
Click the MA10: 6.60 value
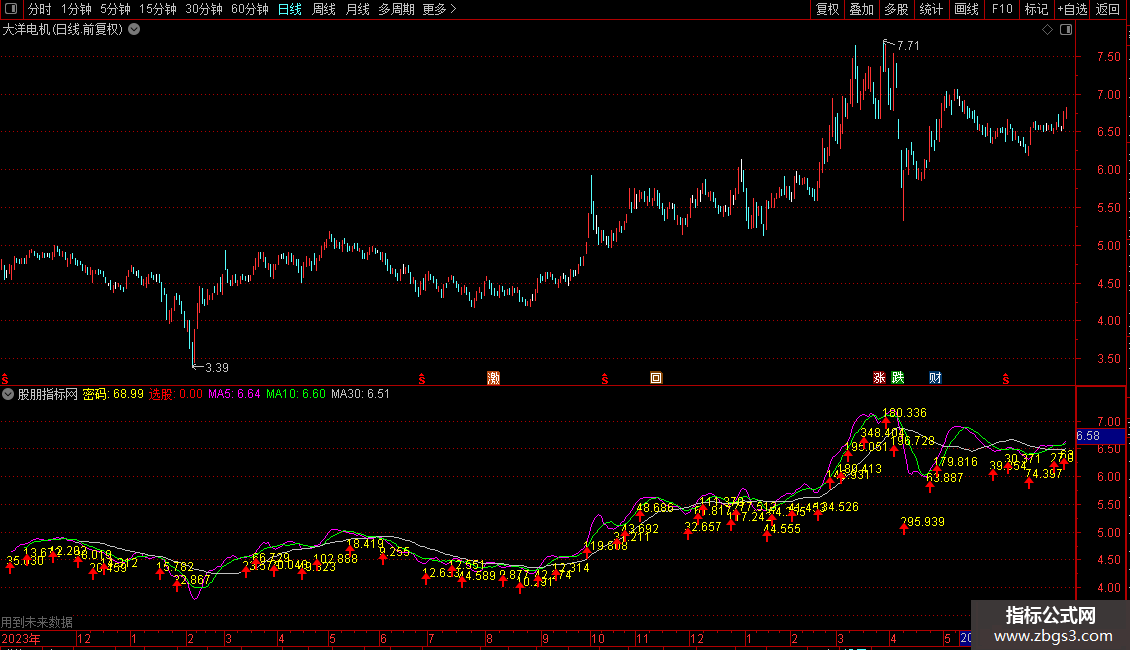pyautogui.click(x=296, y=394)
